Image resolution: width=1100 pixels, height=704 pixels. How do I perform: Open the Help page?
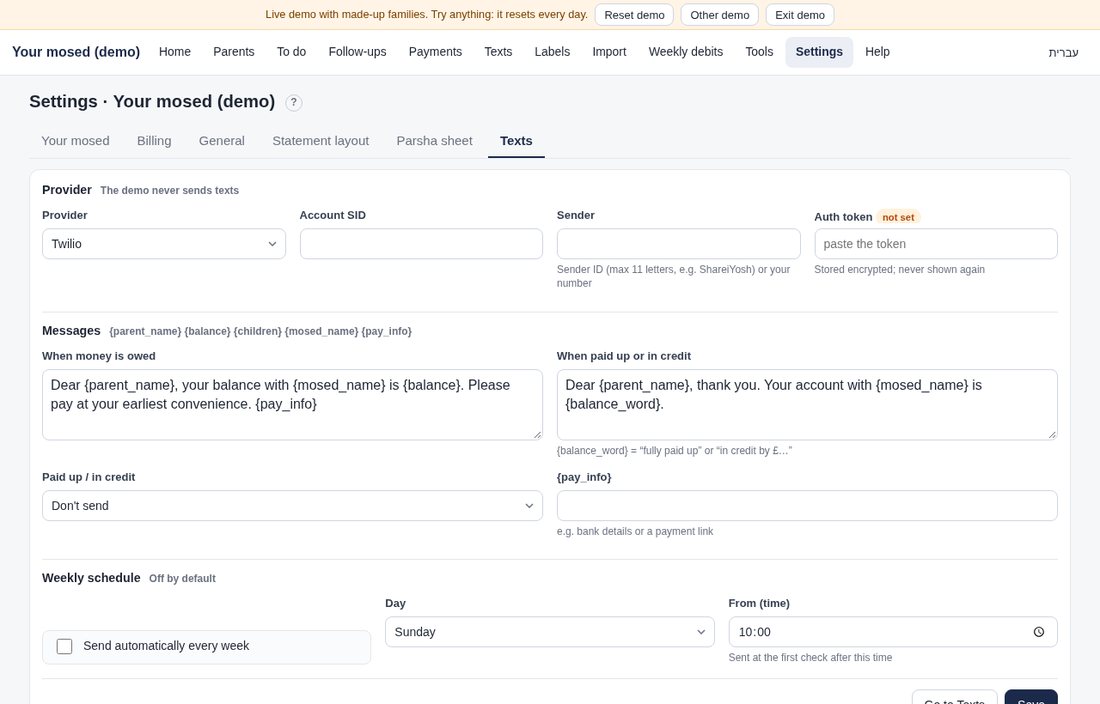point(877,52)
